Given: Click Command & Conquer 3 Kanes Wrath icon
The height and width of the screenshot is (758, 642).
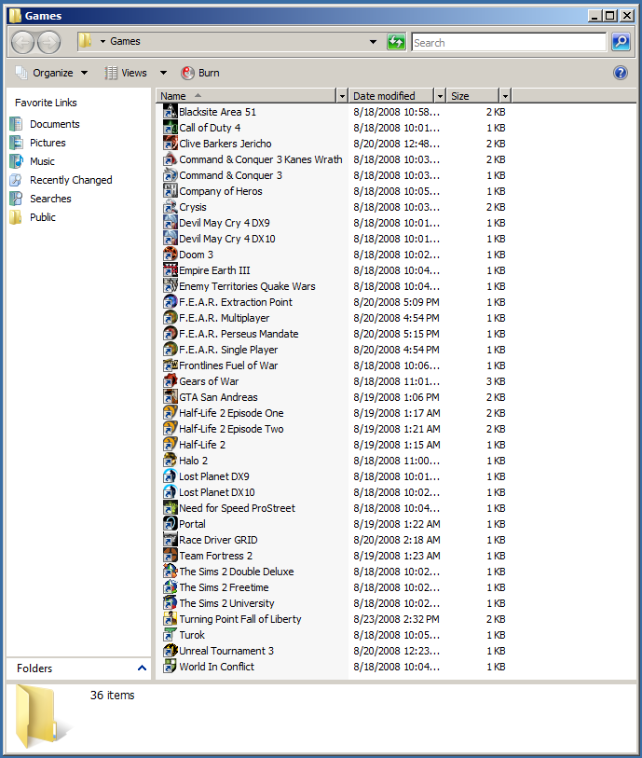Looking at the screenshot, I should click(170, 159).
